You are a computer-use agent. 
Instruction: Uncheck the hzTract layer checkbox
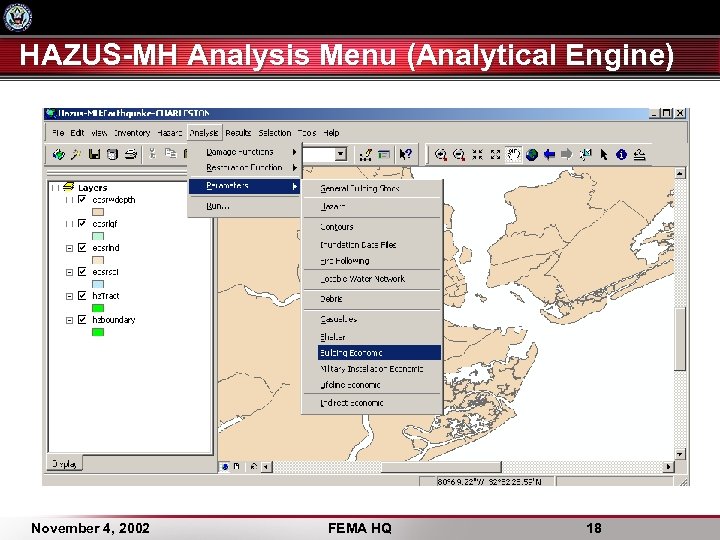coord(82,295)
